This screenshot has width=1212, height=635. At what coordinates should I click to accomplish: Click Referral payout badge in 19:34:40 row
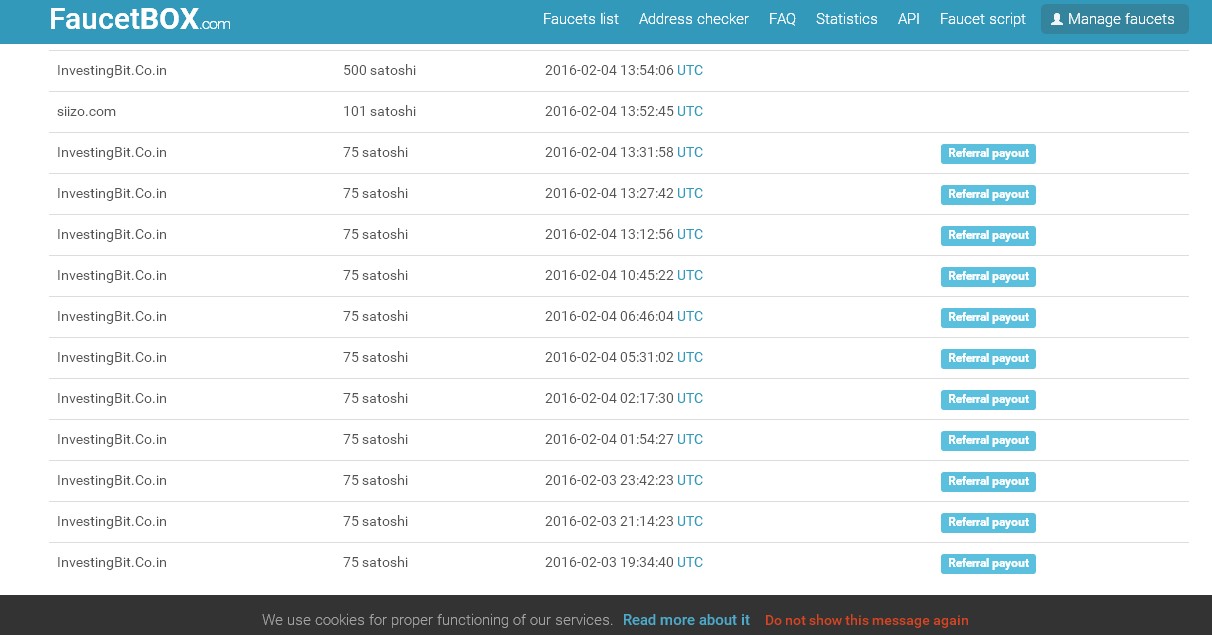988,563
